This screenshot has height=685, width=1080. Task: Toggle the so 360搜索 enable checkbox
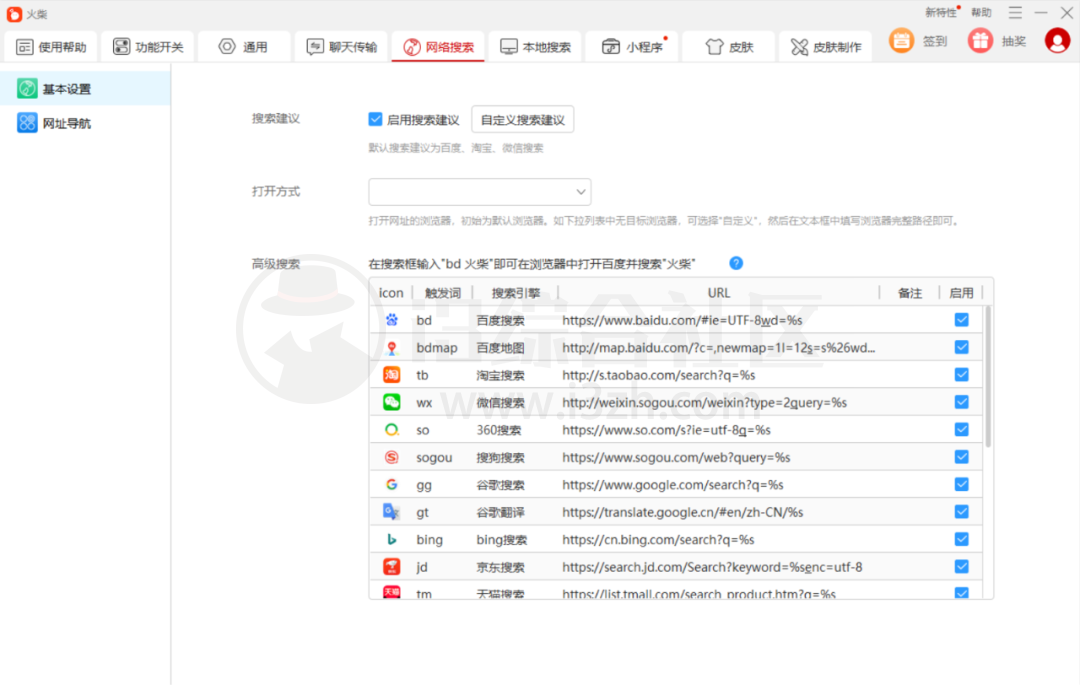(x=962, y=430)
